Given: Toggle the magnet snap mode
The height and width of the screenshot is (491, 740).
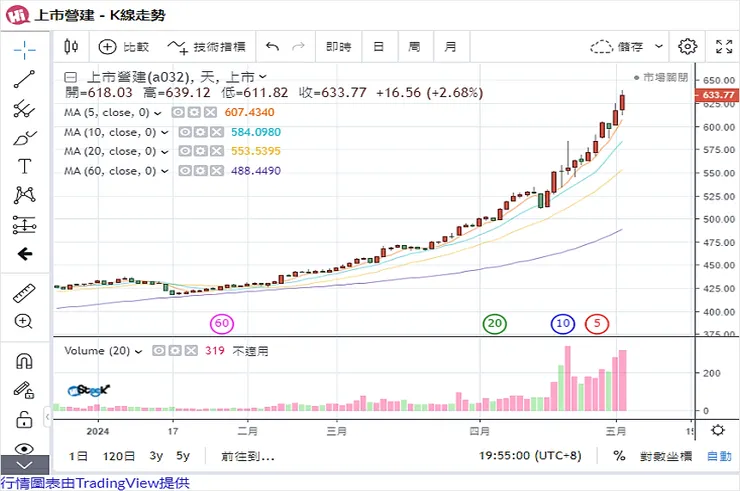Looking at the screenshot, I should tap(24, 361).
